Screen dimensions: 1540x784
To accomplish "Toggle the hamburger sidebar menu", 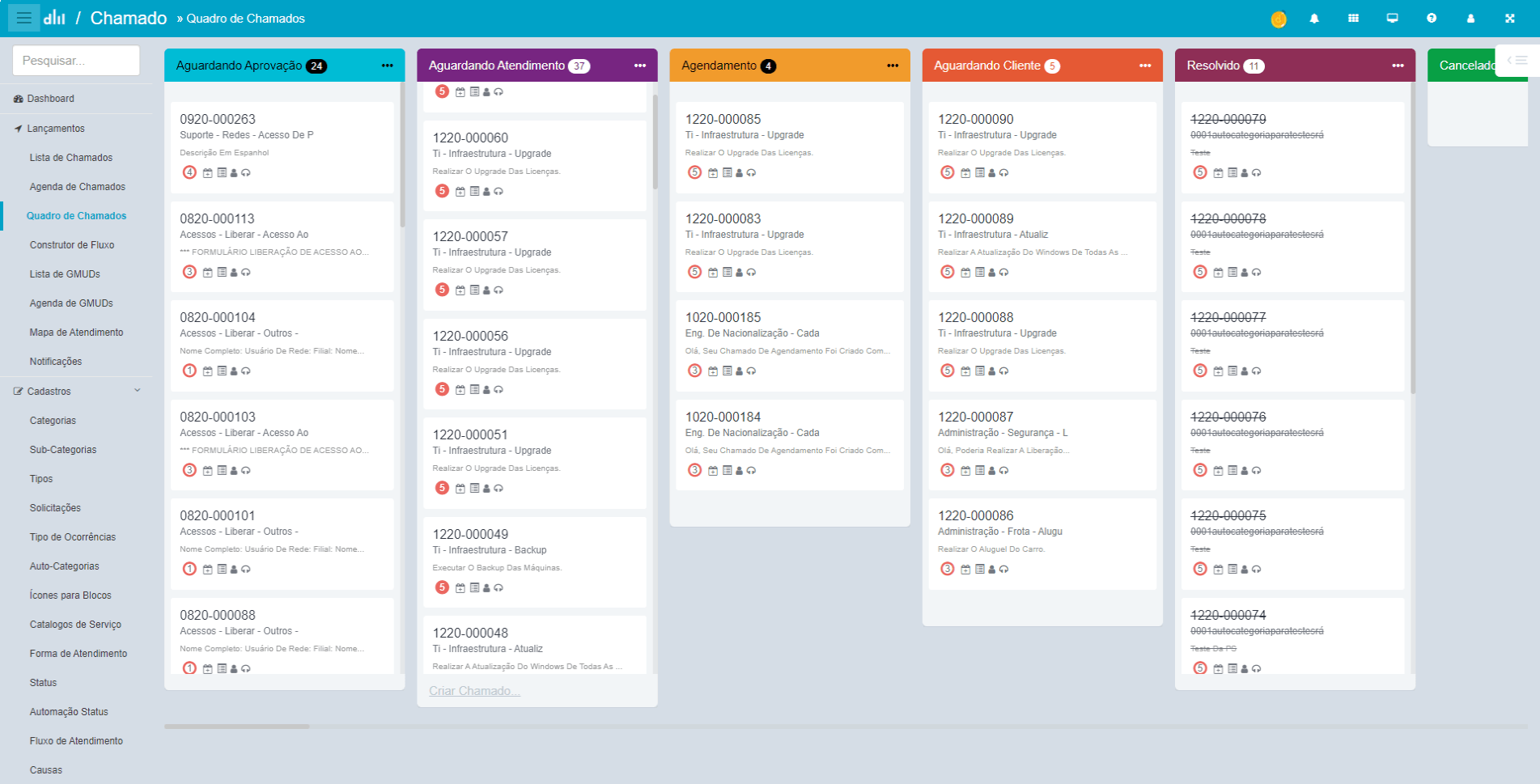I will (23, 18).
